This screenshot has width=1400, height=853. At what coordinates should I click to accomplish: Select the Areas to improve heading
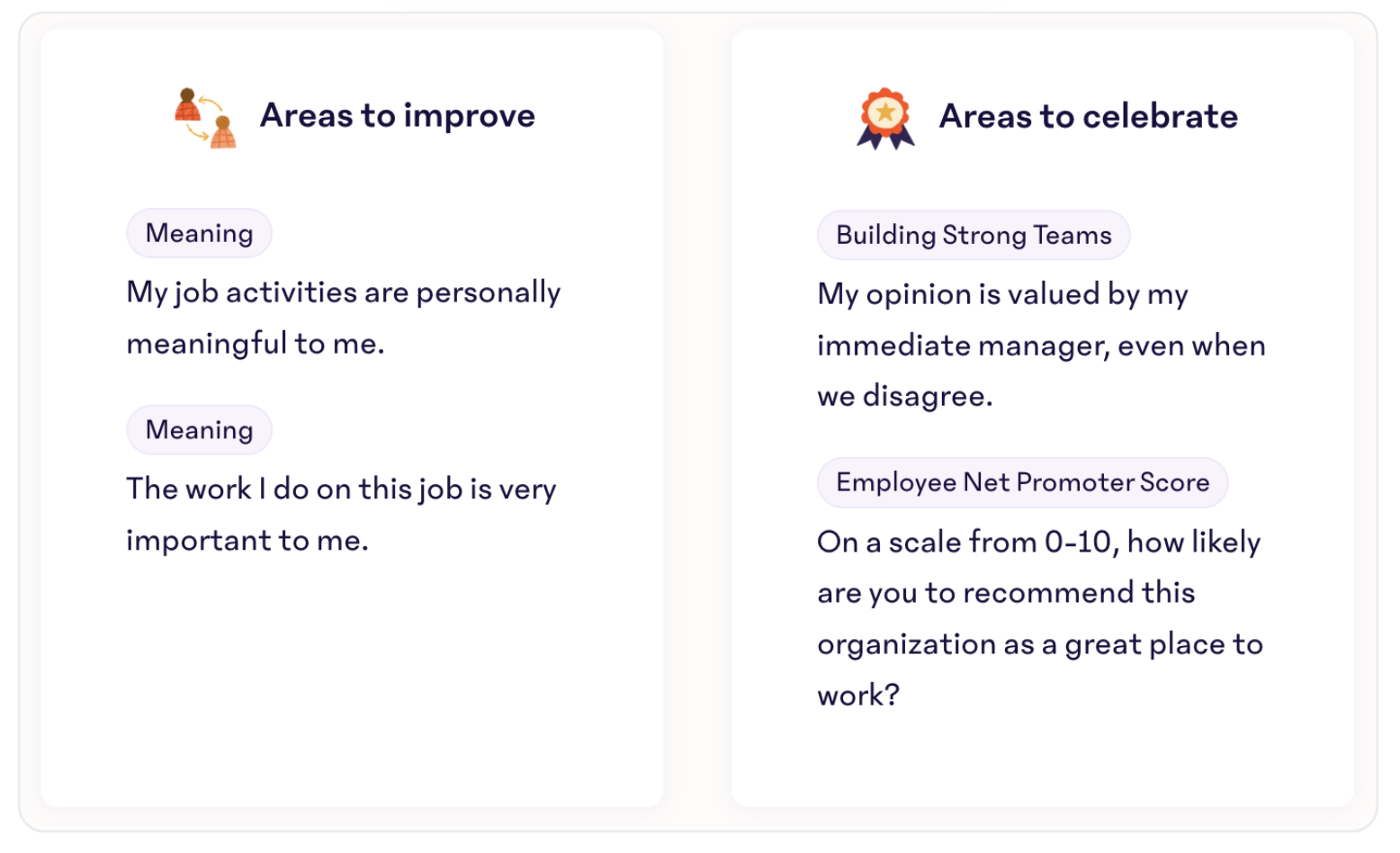coord(398,116)
